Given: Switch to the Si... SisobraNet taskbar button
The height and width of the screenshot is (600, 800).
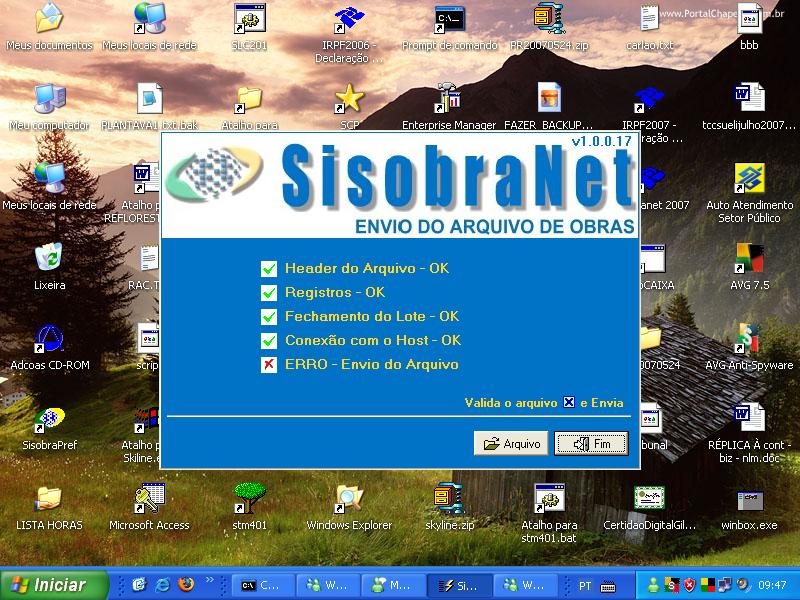Looking at the screenshot, I should click(459, 586).
